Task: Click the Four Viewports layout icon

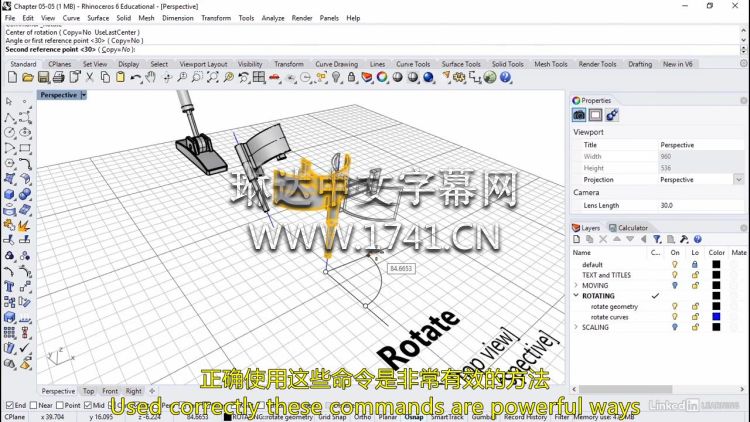Action: (259, 77)
